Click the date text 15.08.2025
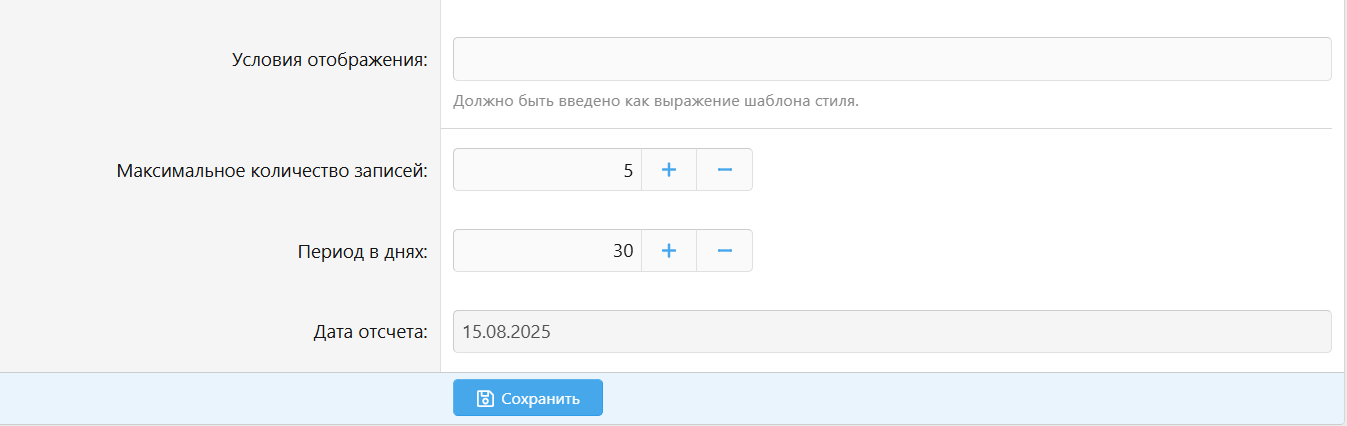 [507, 332]
